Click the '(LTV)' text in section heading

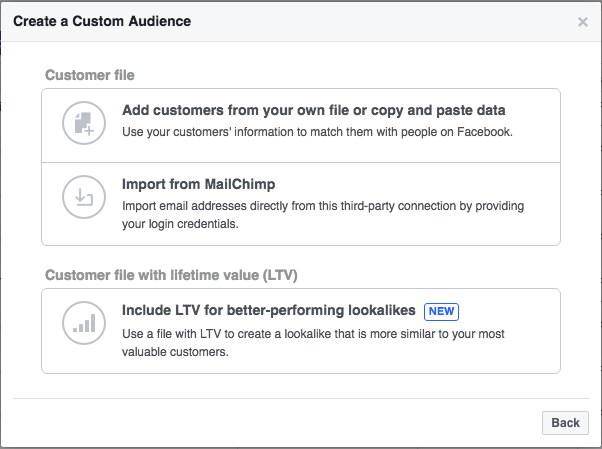[280, 275]
